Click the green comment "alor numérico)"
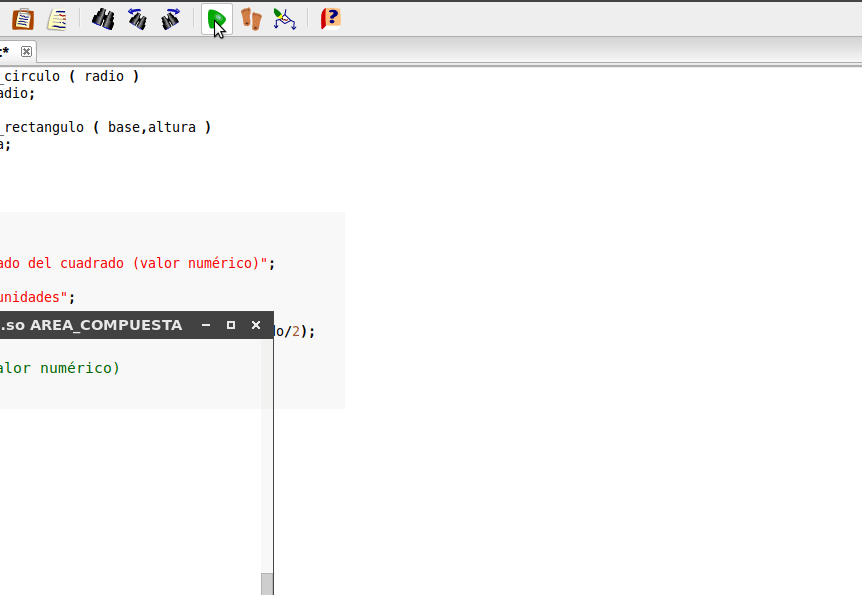Screen dimensions: 862x595 click(x=59, y=368)
